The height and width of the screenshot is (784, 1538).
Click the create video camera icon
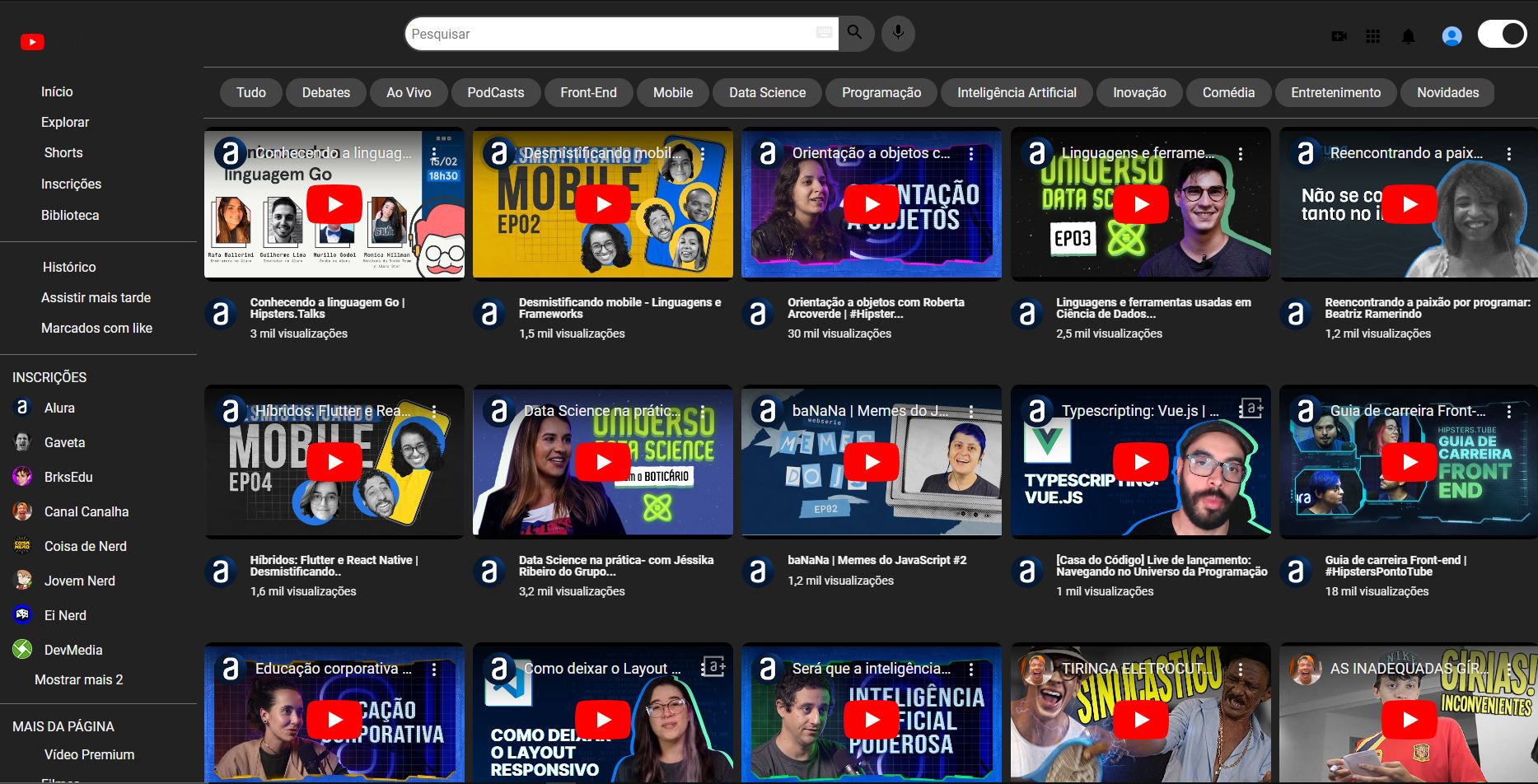pos(1339,36)
